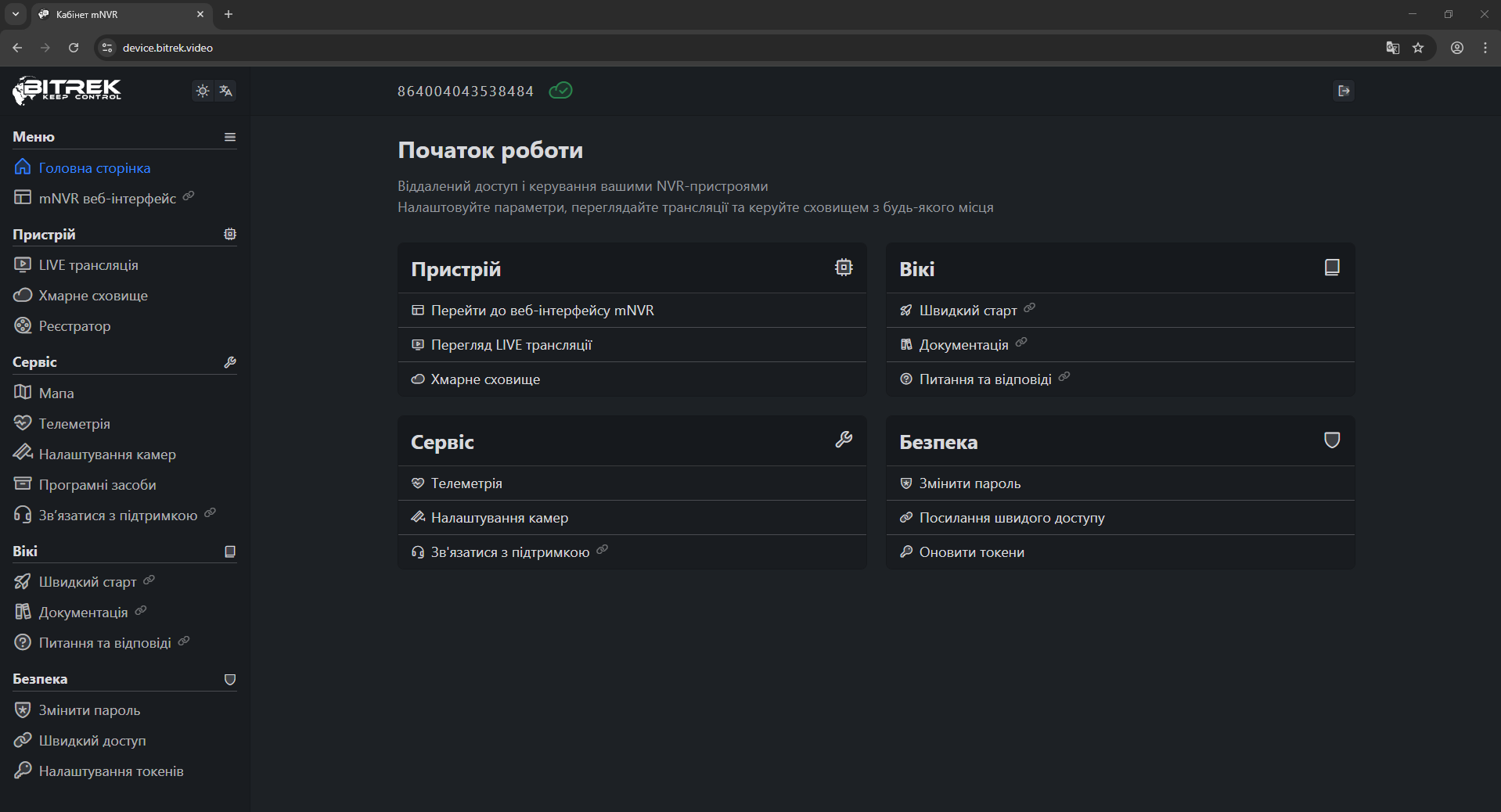Click the language switch icon

(226, 91)
